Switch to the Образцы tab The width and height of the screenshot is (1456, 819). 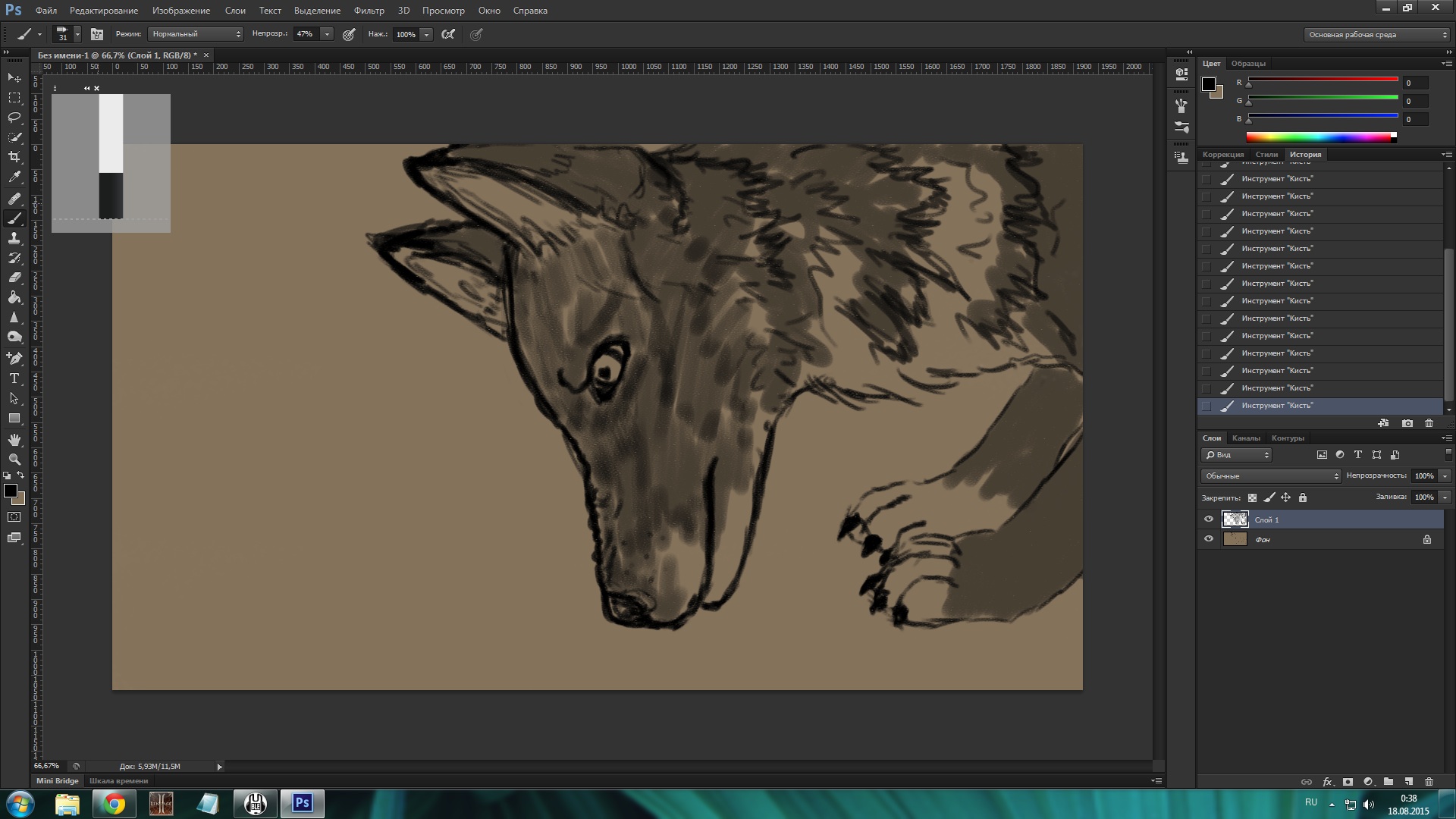tap(1248, 63)
